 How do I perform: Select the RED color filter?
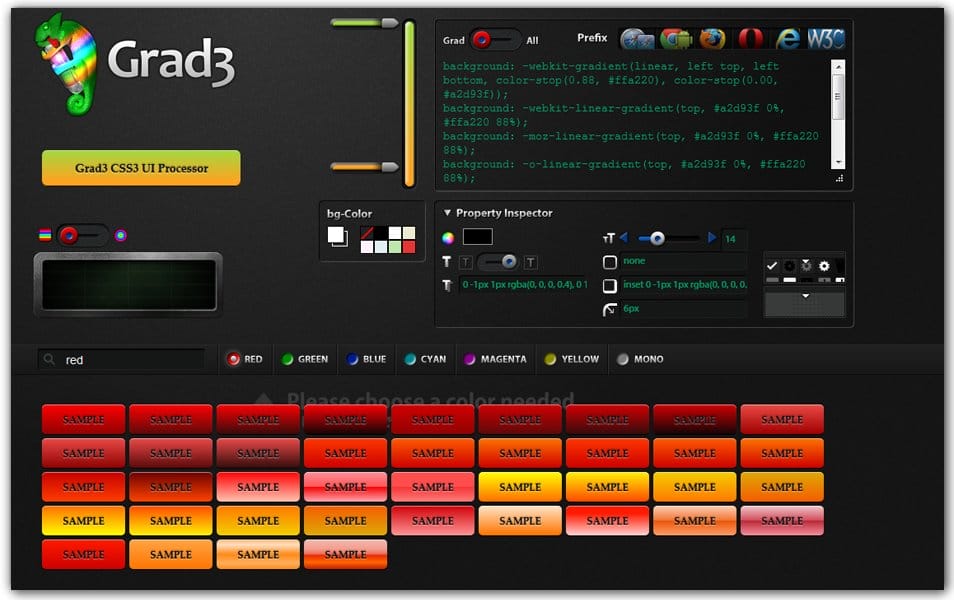(244, 358)
